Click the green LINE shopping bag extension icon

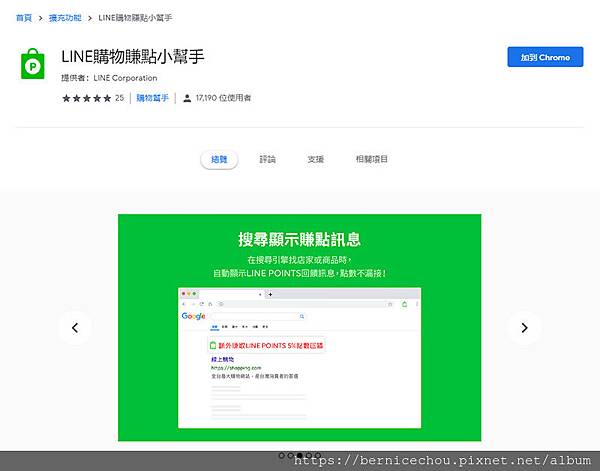pos(33,64)
